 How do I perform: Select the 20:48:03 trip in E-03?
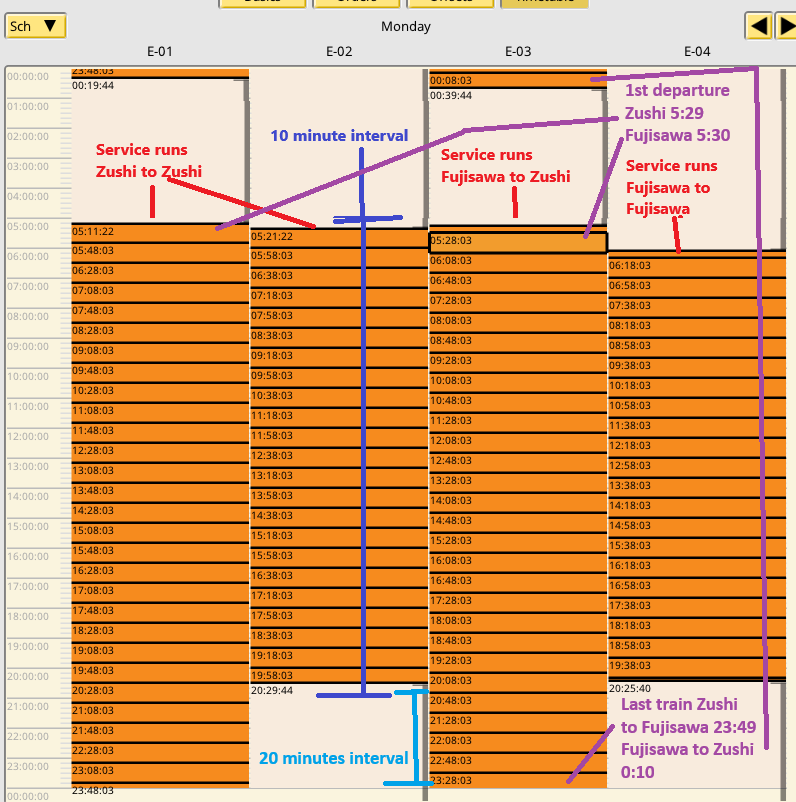pyautogui.click(x=518, y=702)
